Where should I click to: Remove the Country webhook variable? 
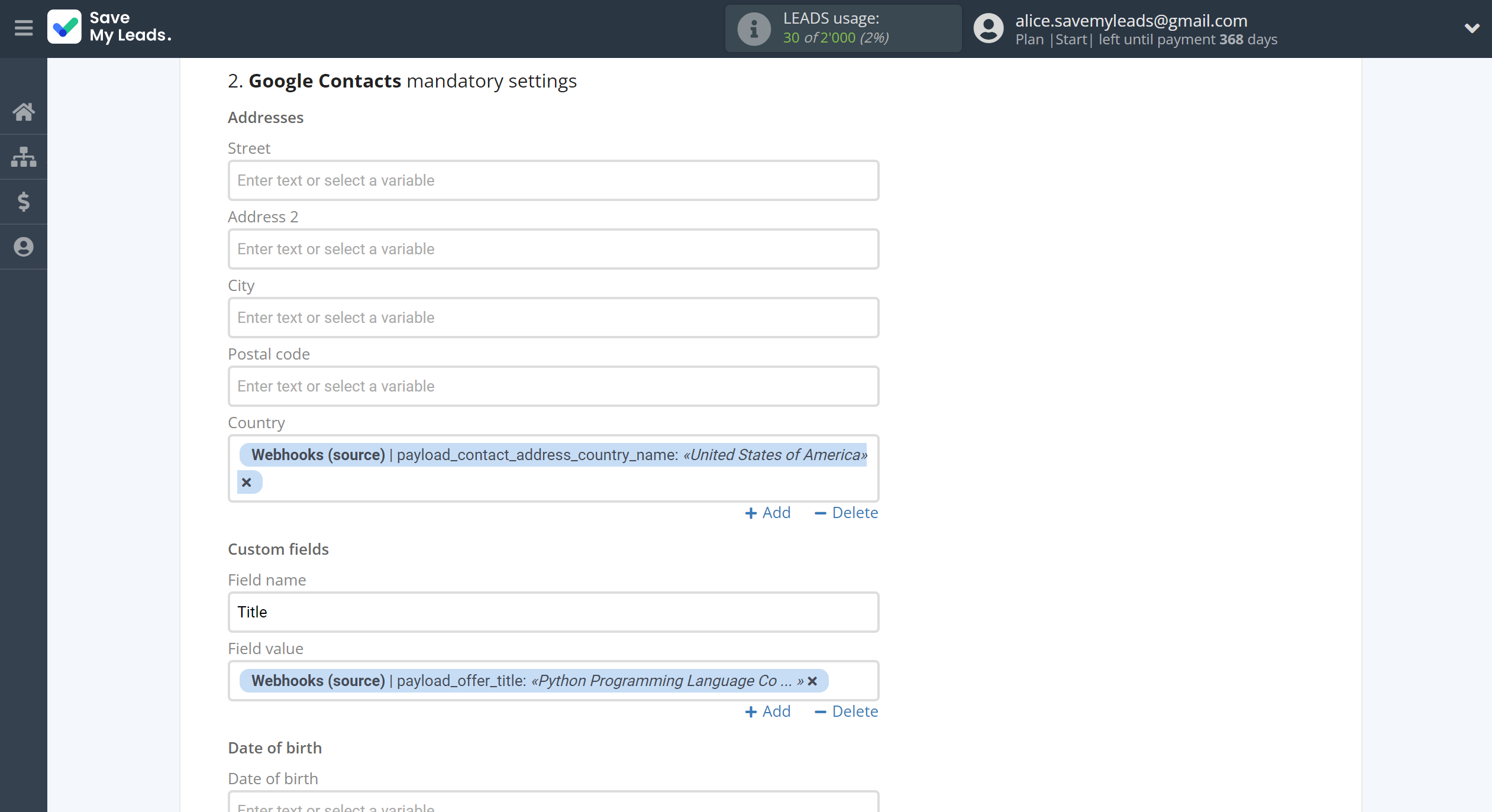click(x=247, y=483)
